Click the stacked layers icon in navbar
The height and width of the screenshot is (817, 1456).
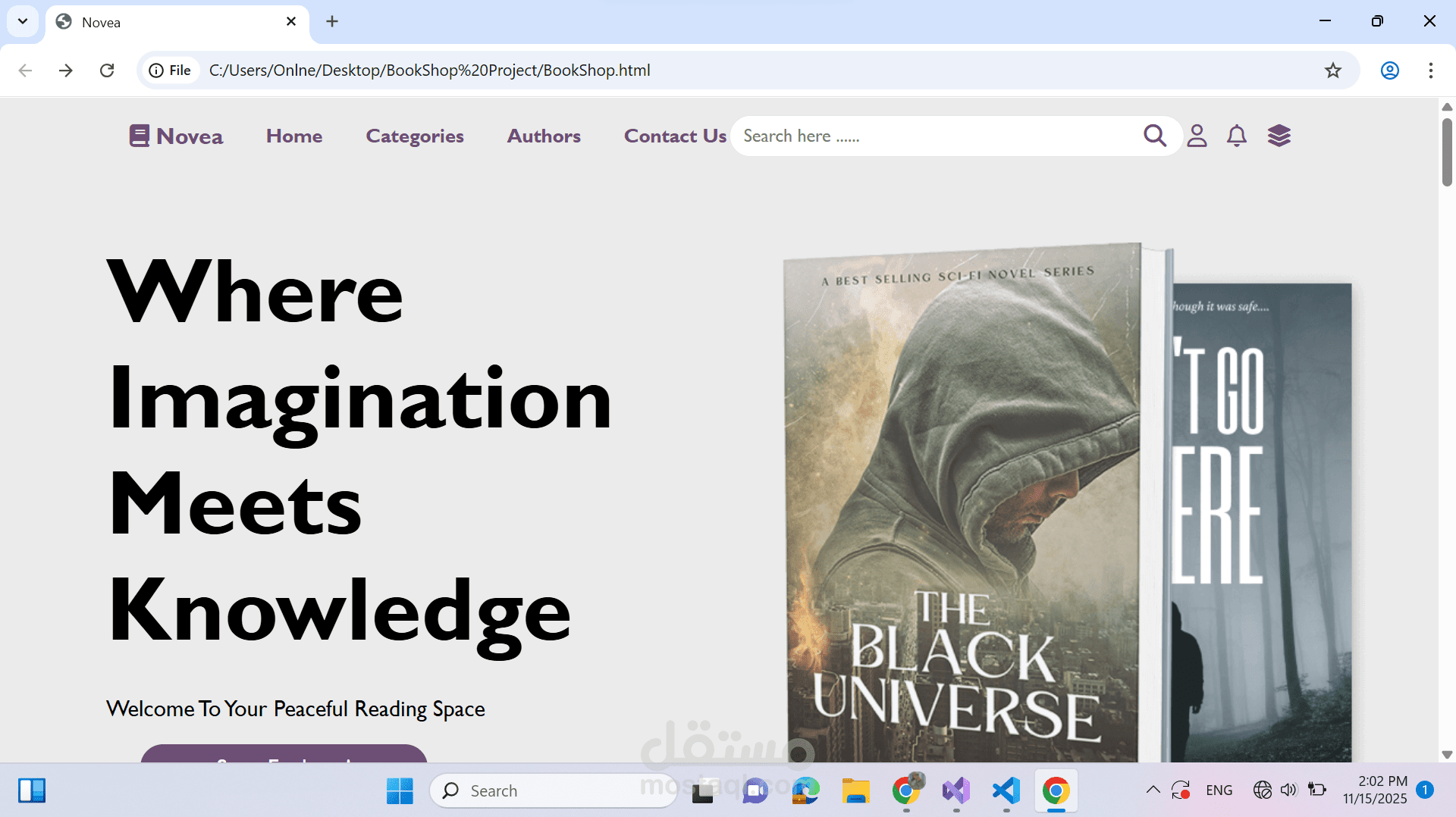[x=1279, y=136]
